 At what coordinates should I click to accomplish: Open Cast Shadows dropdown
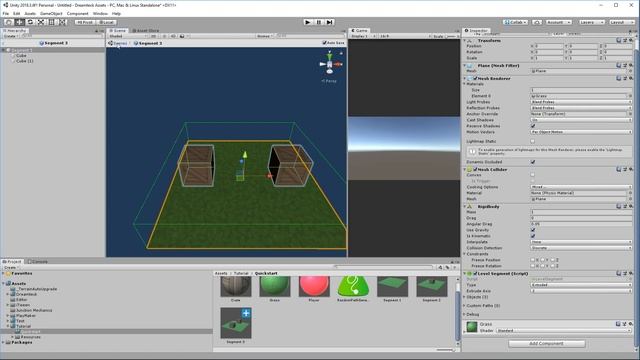point(581,120)
